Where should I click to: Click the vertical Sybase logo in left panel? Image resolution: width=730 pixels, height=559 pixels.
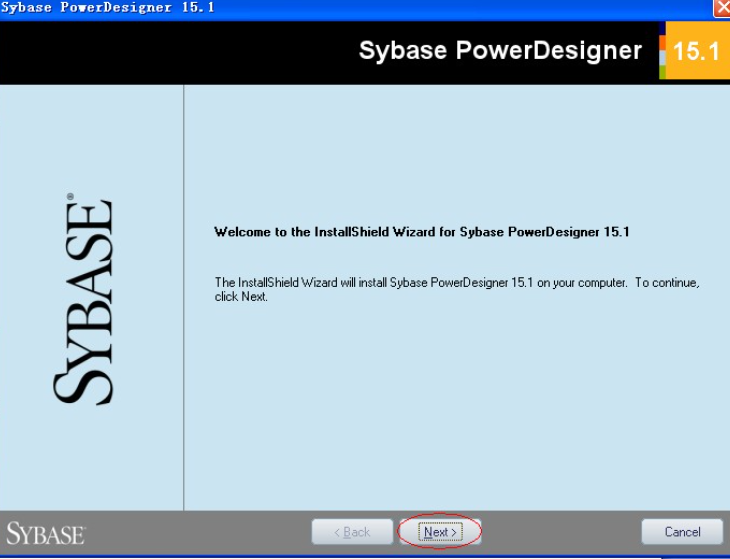(83, 299)
